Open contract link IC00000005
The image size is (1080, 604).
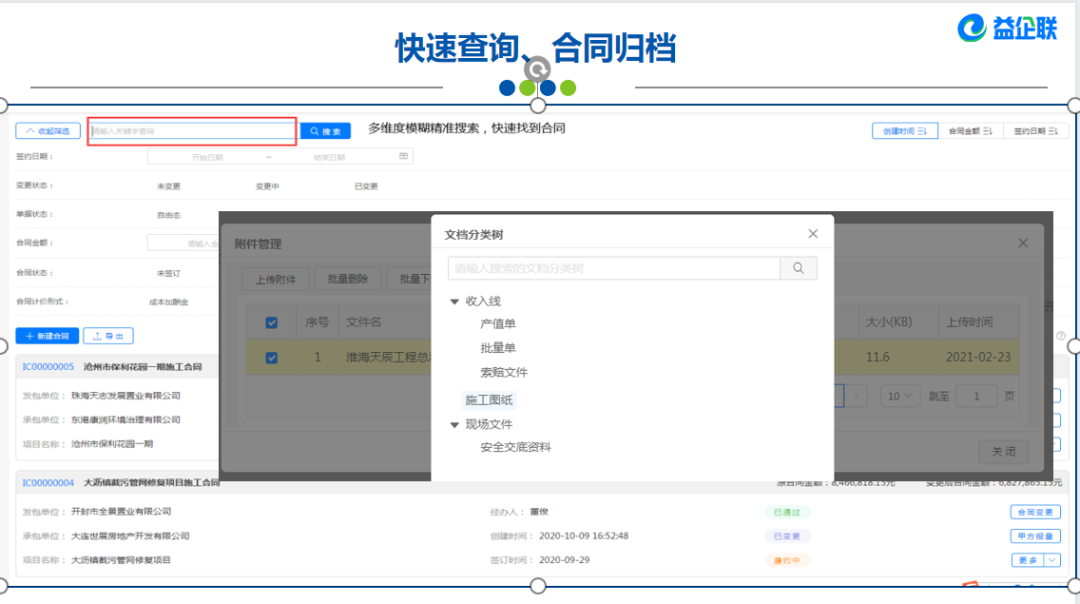48,367
